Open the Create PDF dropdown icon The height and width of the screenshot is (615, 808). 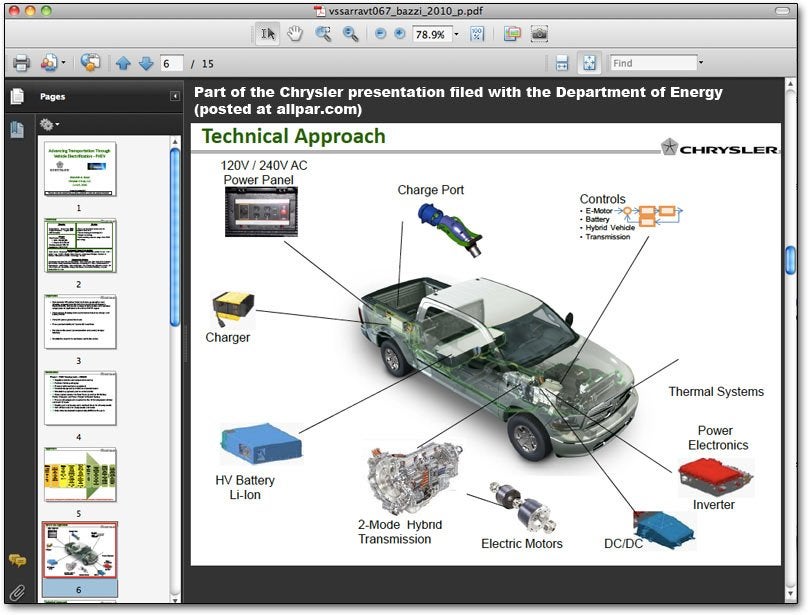point(53,63)
